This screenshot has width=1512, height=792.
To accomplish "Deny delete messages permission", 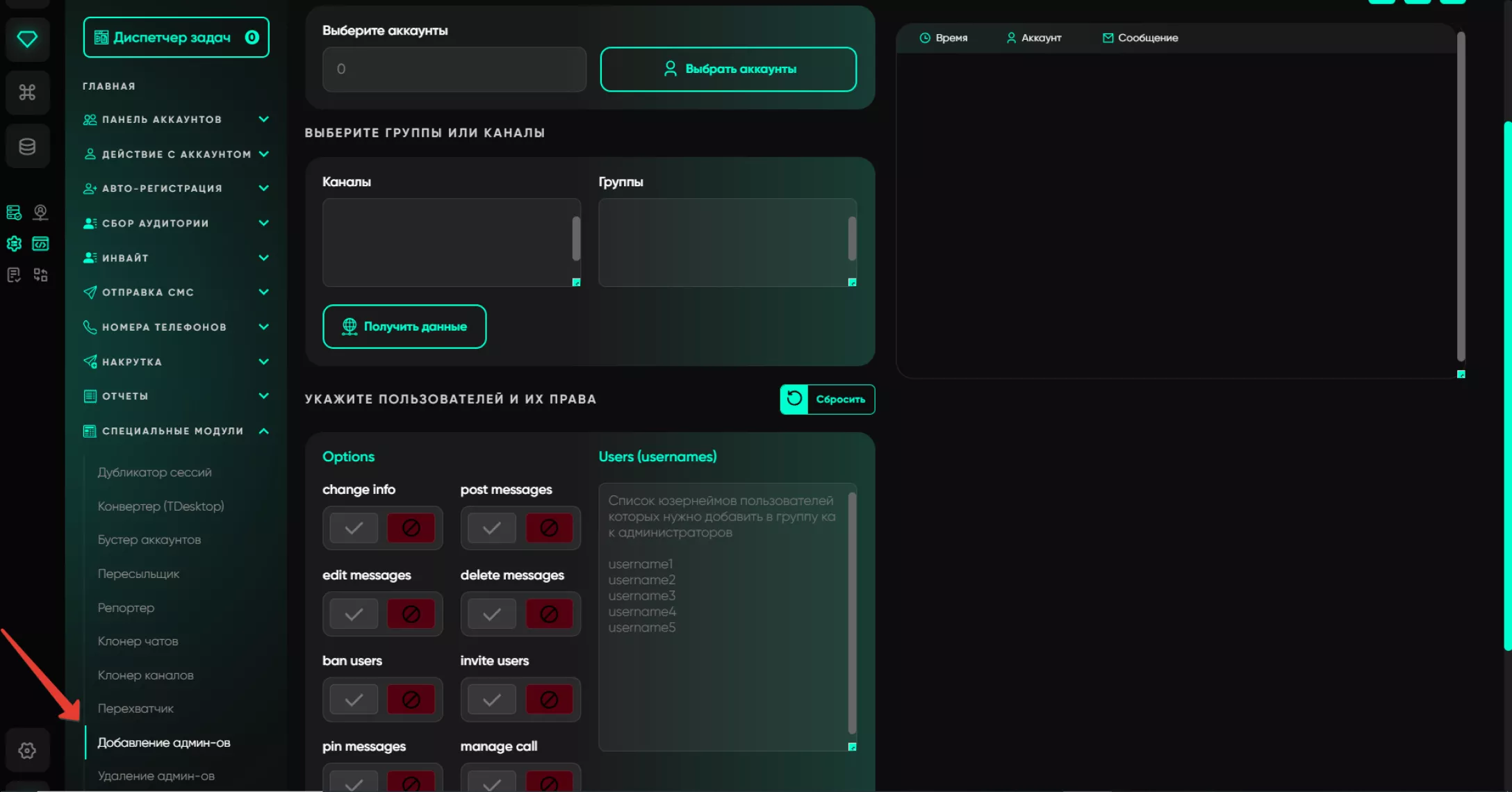I will coord(549,614).
